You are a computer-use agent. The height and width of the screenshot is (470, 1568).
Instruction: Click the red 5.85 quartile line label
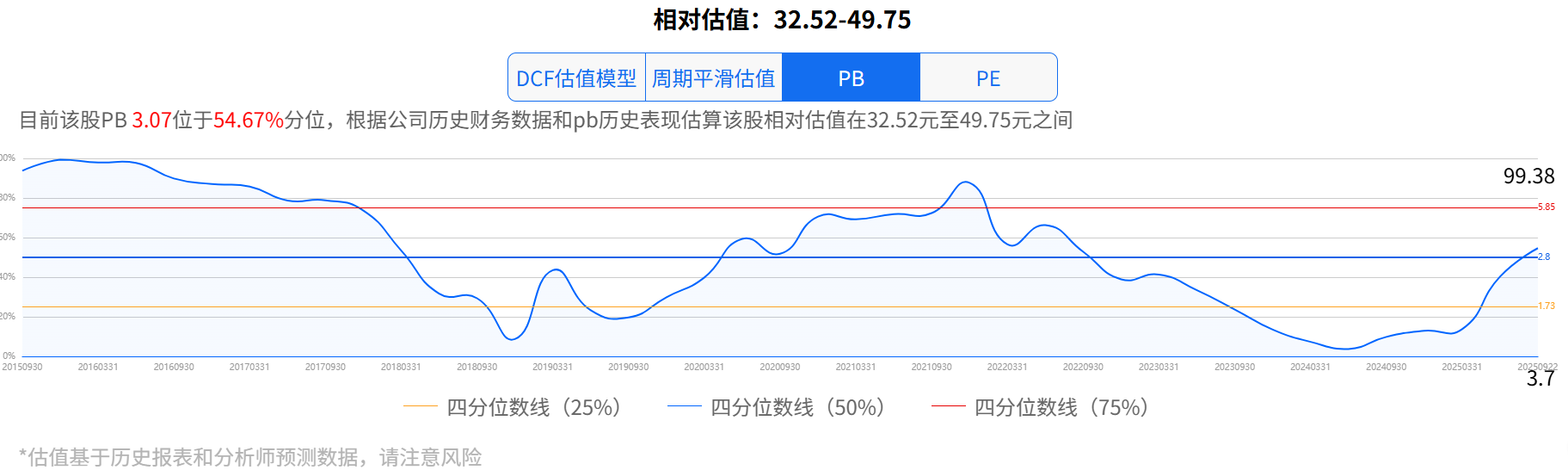[1546, 207]
